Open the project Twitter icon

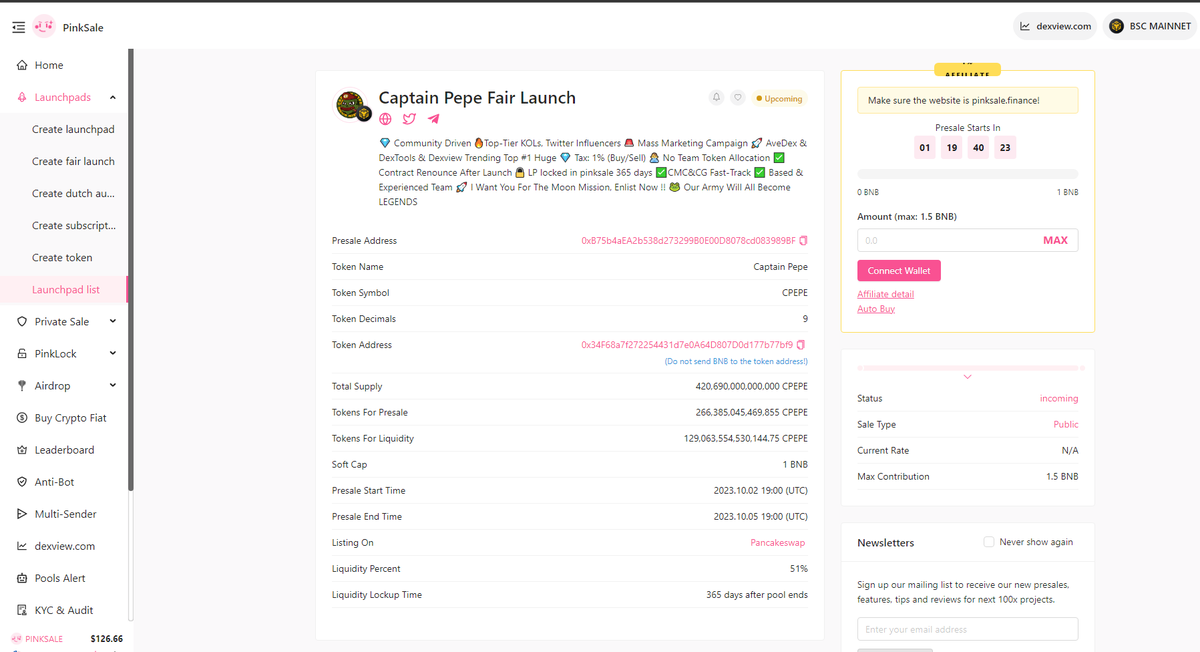pos(410,118)
